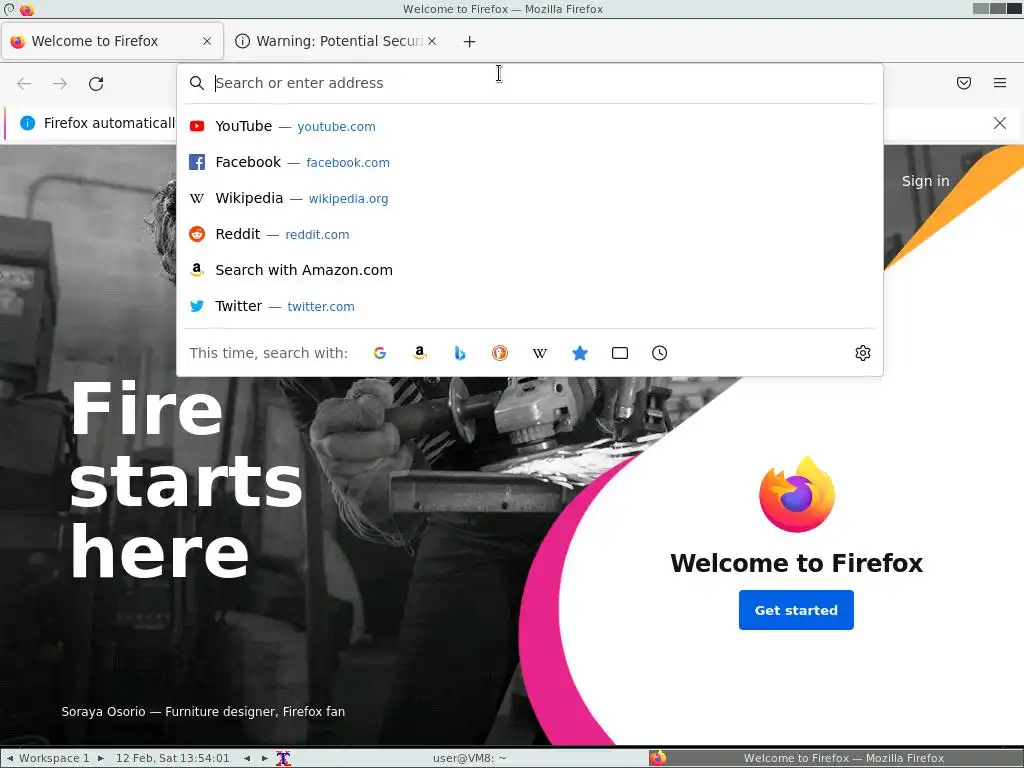Search this time with DuckDuckGo

[500, 353]
